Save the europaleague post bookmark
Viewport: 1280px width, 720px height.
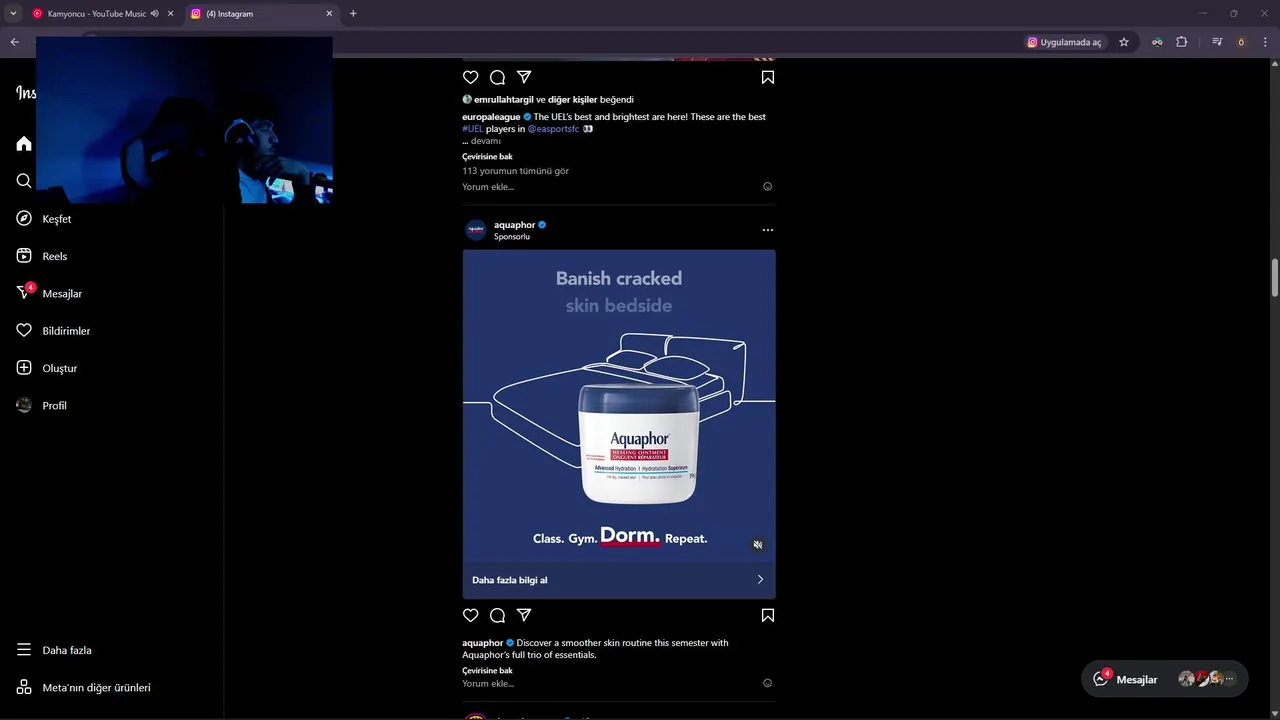click(x=768, y=77)
